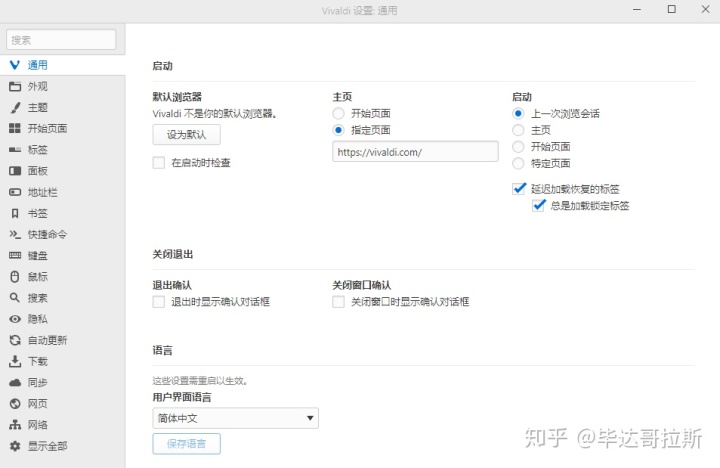Open 隐私 settings section
Viewport: 720px width, 468px height.
click(x=62, y=319)
